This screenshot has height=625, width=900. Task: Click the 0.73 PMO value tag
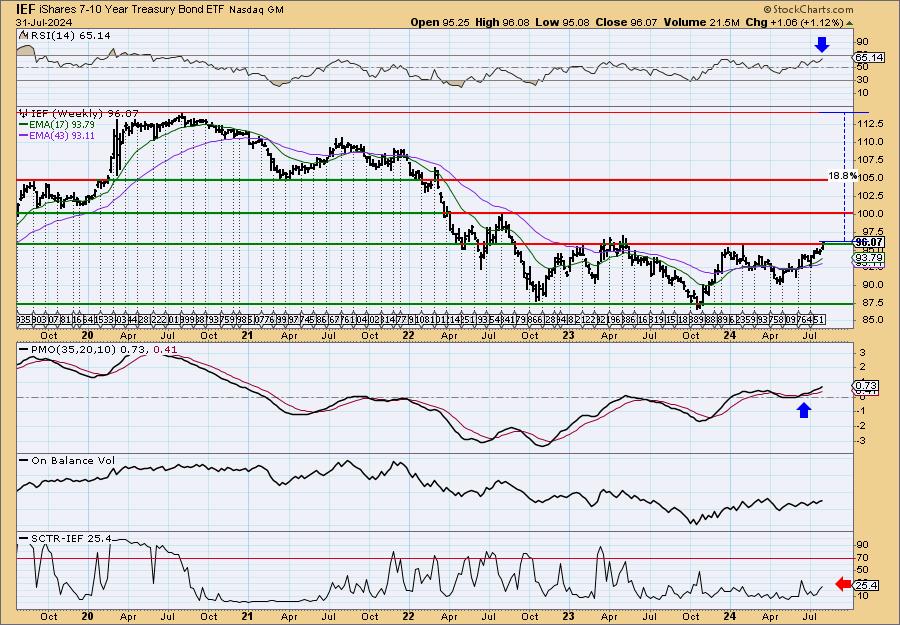pyautogui.click(x=867, y=386)
